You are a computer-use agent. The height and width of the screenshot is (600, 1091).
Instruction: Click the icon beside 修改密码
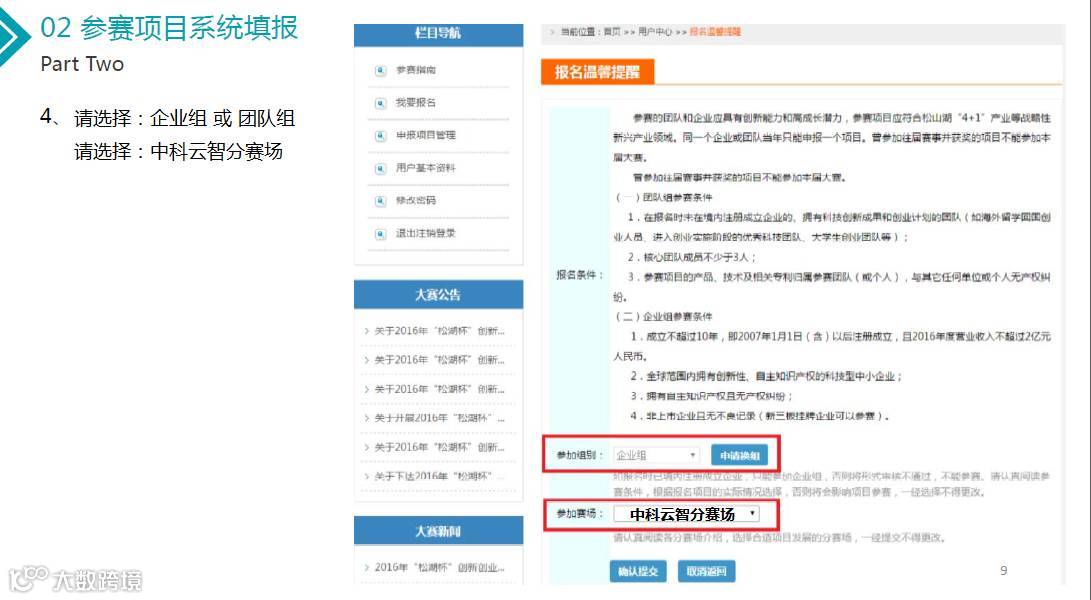(381, 201)
